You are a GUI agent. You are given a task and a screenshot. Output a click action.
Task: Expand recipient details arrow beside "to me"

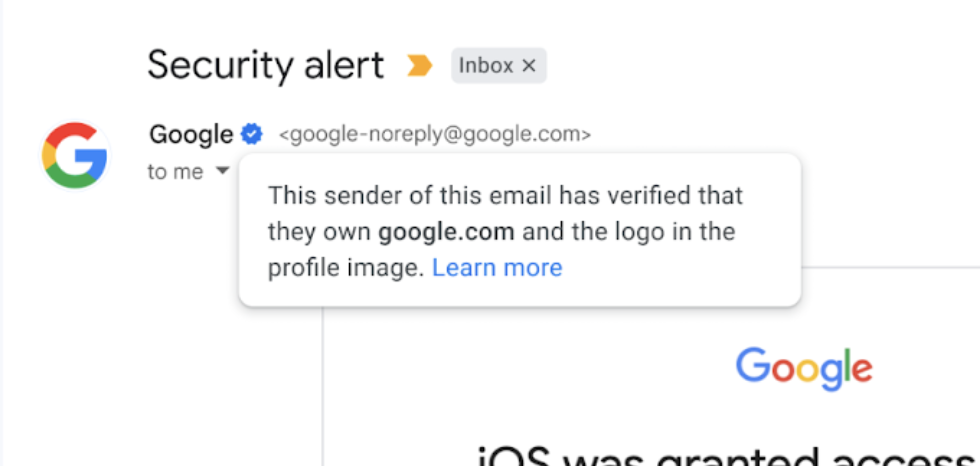(222, 171)
